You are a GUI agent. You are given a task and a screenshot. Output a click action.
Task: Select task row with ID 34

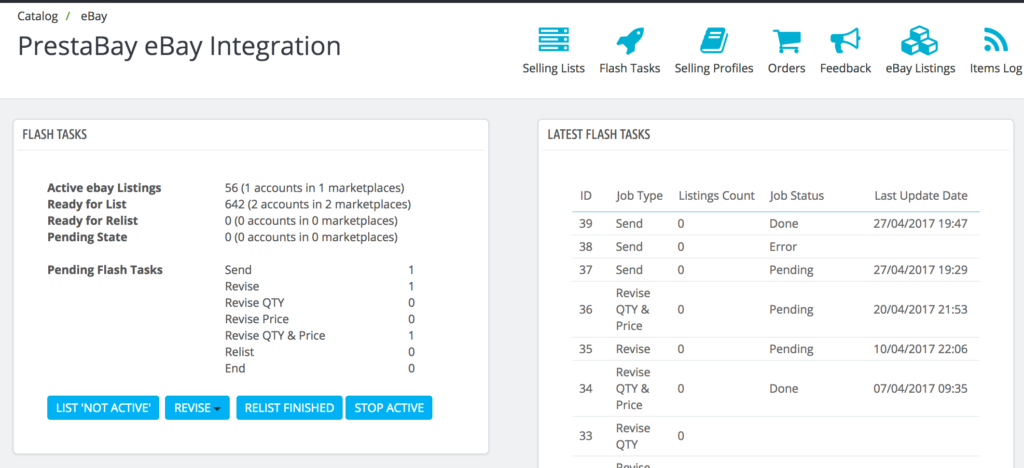pos(776,388)
